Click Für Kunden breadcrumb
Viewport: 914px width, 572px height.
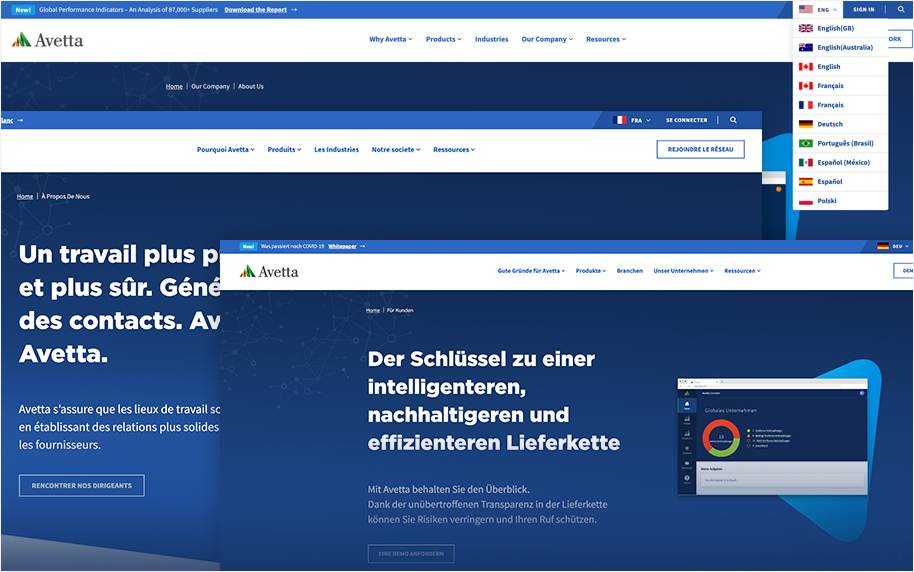pyautogui.click(x=400, y=310)
